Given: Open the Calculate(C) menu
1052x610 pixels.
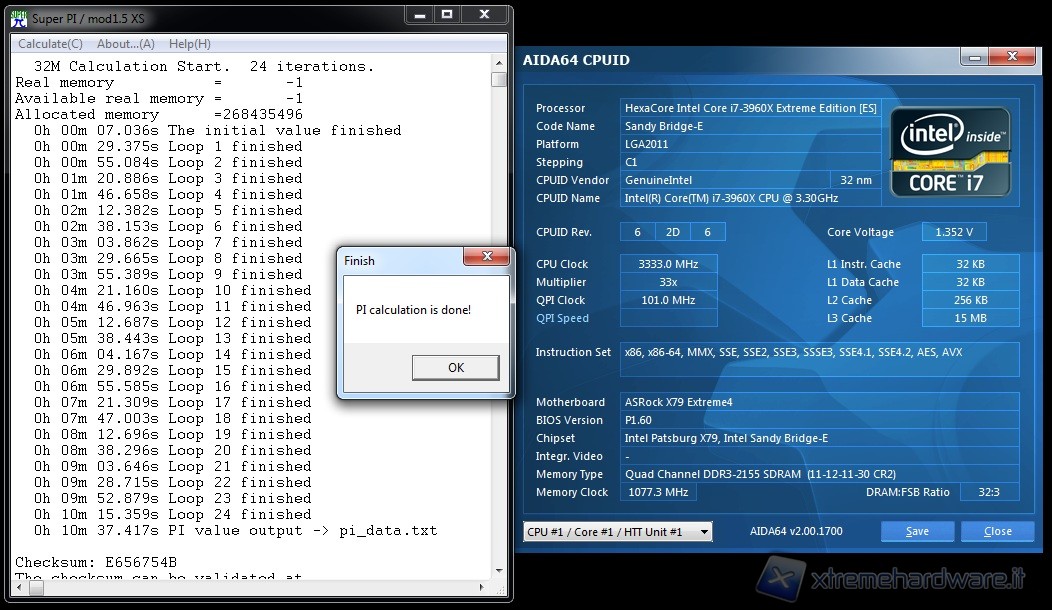Looking at the screenshot, I should click(x=50, y=44).
